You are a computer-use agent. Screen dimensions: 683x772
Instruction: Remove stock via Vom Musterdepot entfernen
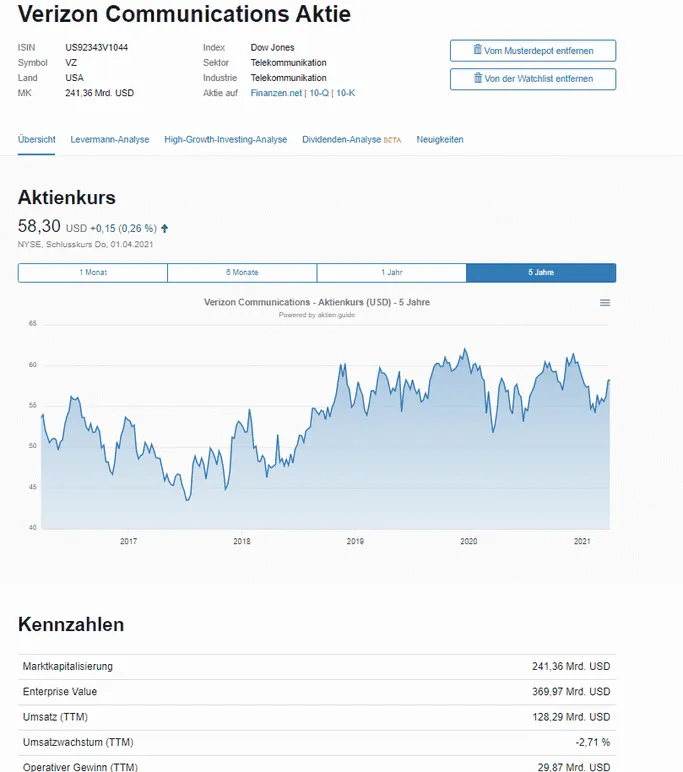(x=533, y=51)
